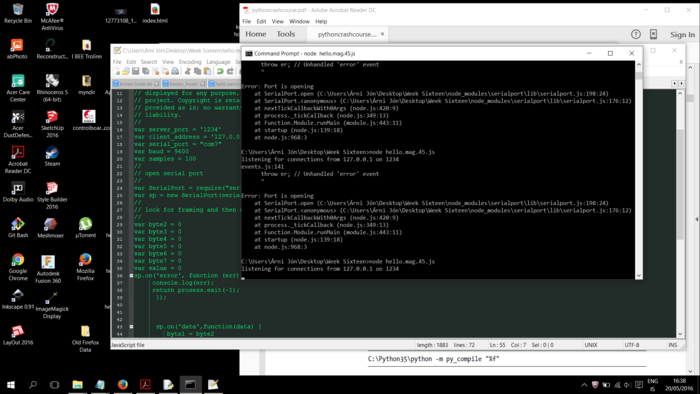700x394 pixels.
Task: Click the Close All icon in Notepad++ toolbar
Action: [165, 71]
